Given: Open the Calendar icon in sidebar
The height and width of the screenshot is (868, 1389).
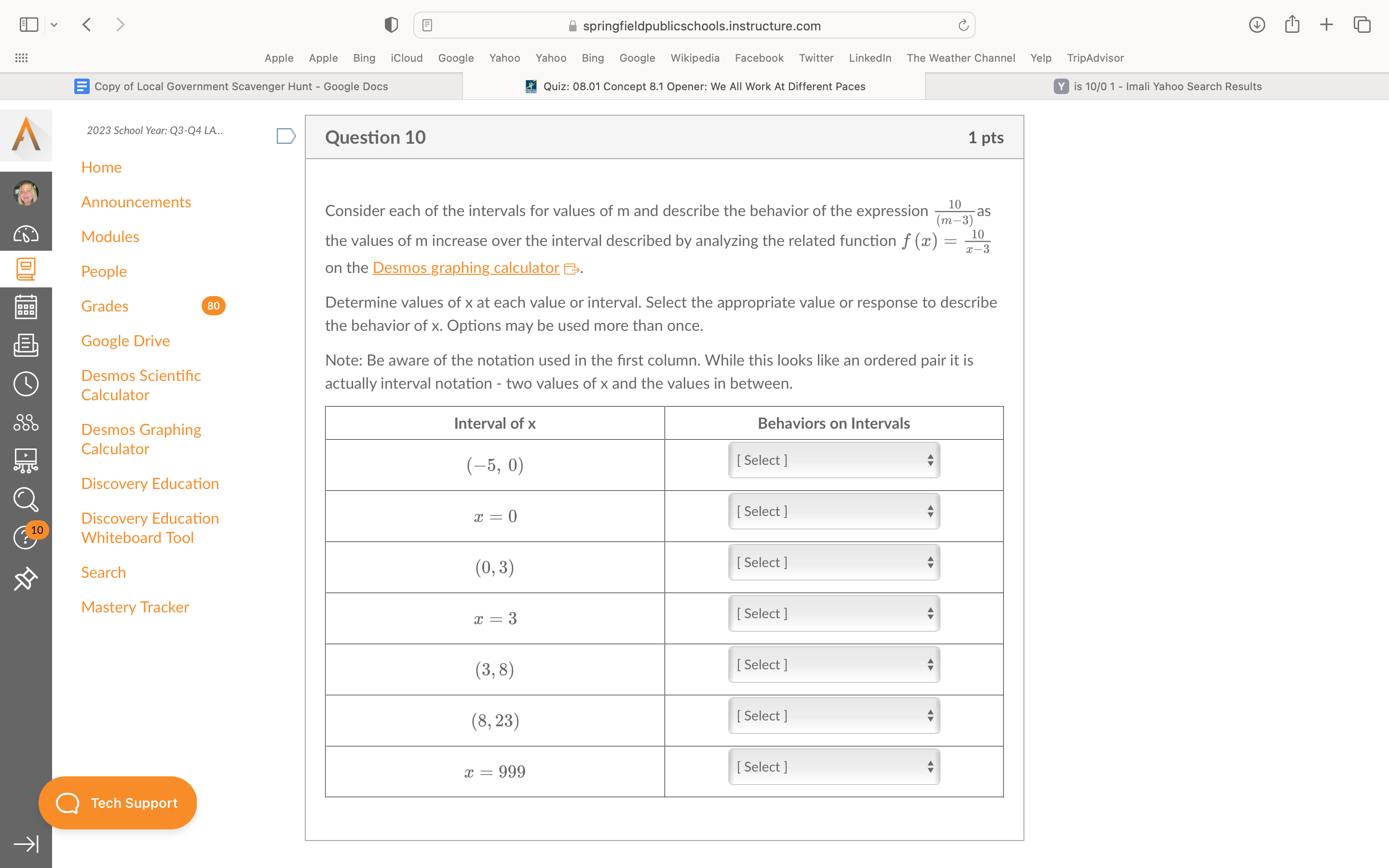Looking at the screenshot, I should point(26,307).
